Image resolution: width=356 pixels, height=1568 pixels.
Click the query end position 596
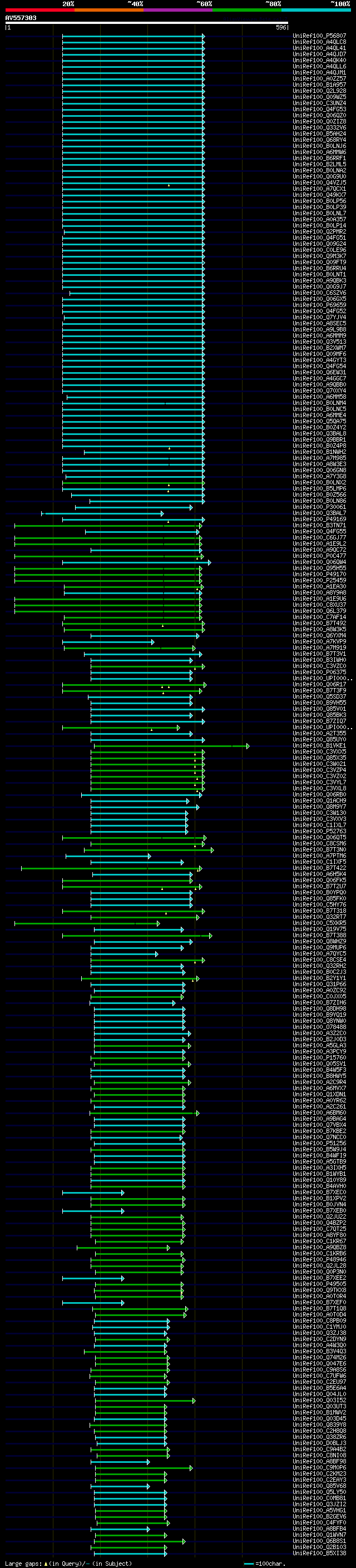[281, 27]
